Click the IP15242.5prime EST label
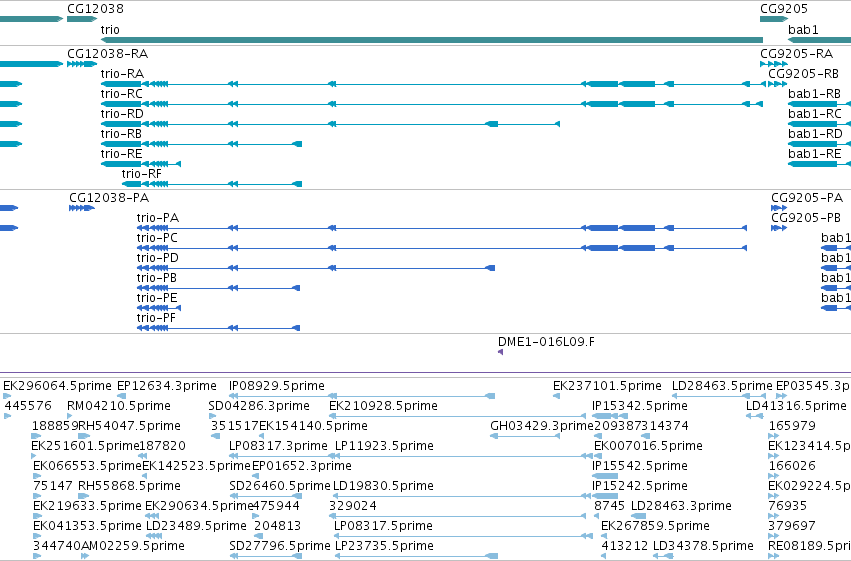 640,487
